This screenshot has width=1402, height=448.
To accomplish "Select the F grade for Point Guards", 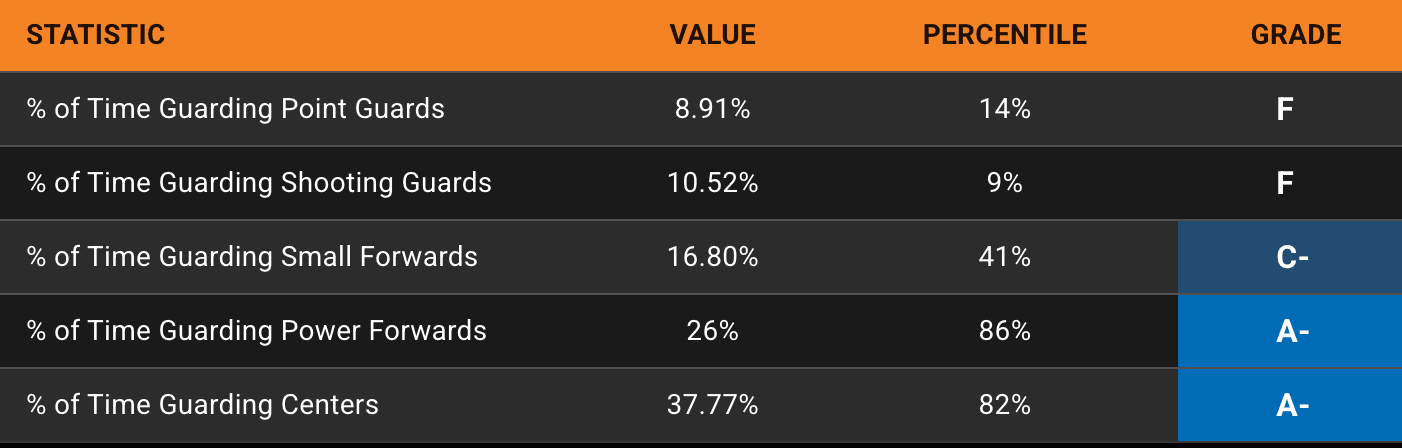I will point(1286,109).
